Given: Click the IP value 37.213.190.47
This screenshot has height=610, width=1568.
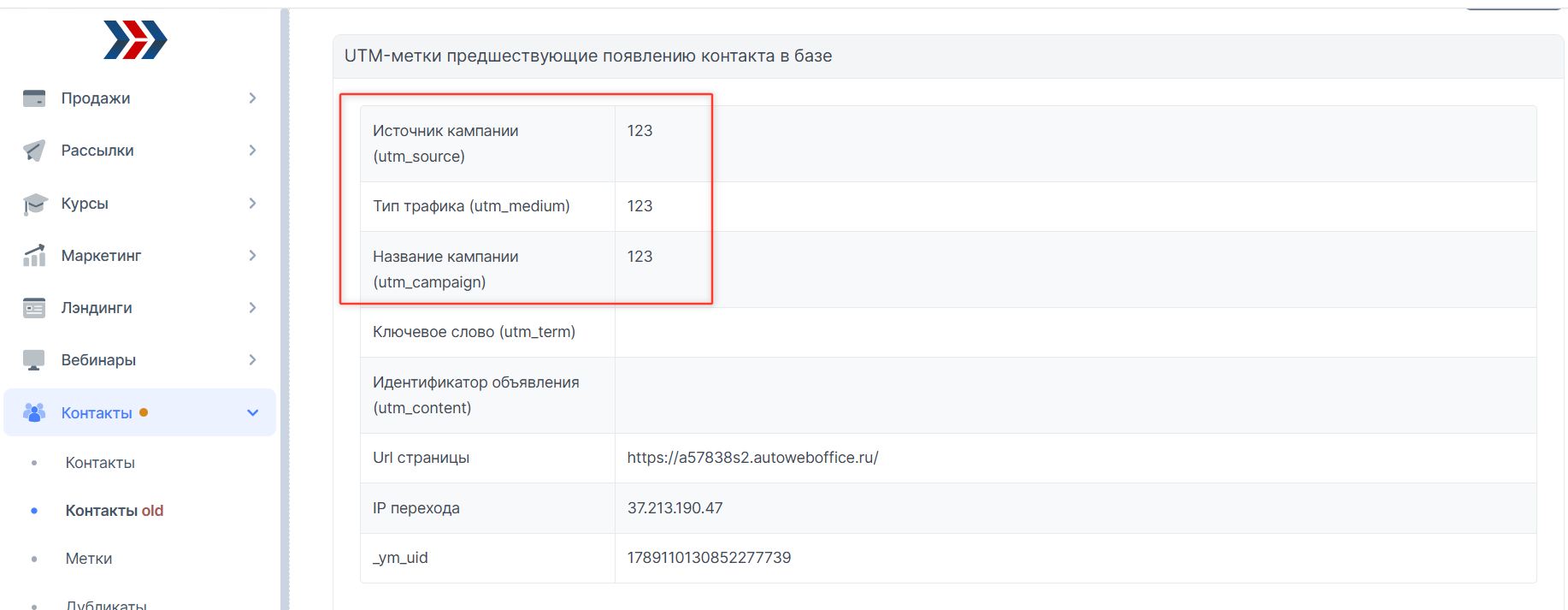Looking at the screenshot, I should 675,508.
